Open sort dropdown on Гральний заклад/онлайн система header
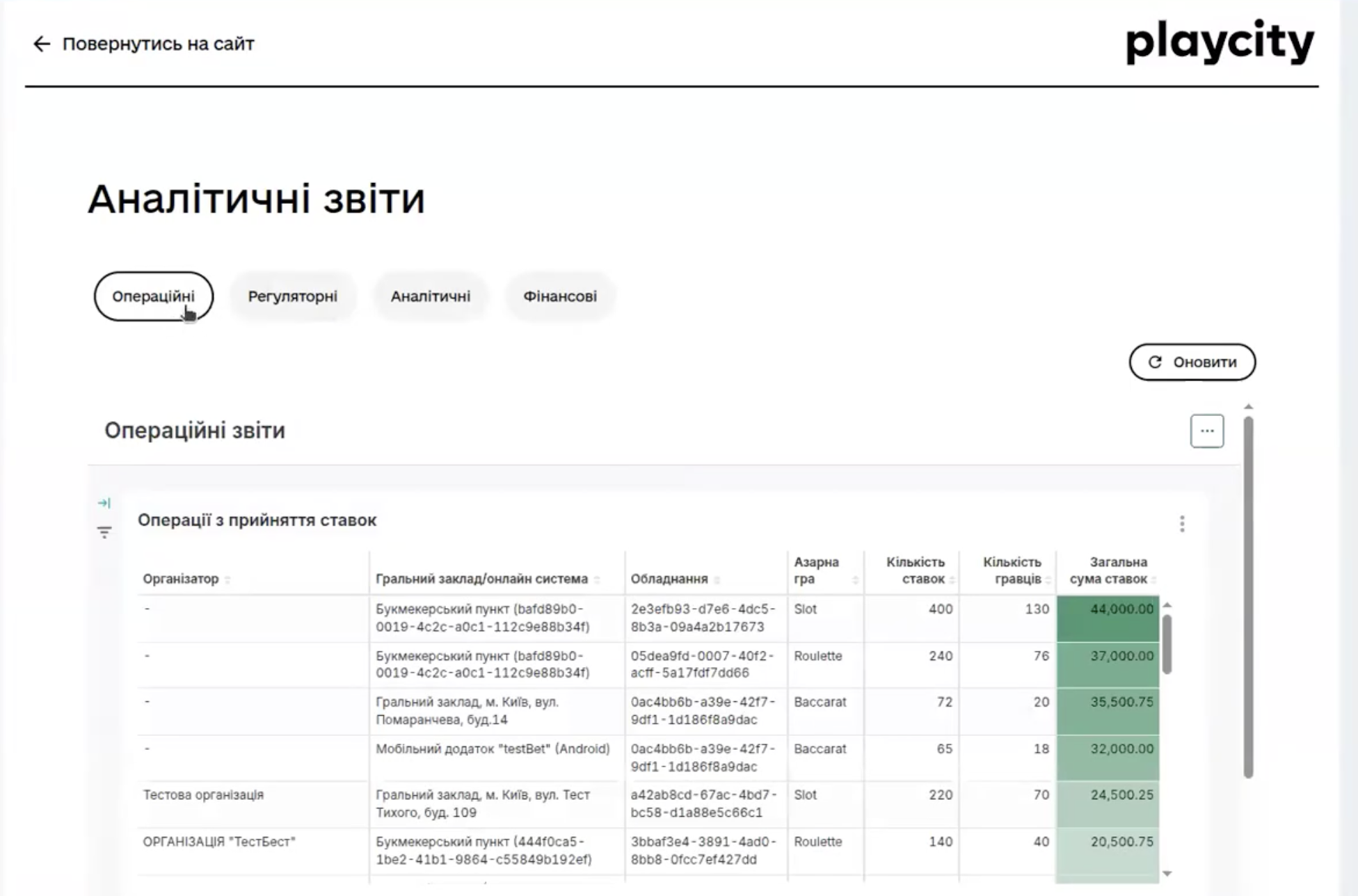The height and width of the screenshot is (896, 1358). tap(596, 579)
